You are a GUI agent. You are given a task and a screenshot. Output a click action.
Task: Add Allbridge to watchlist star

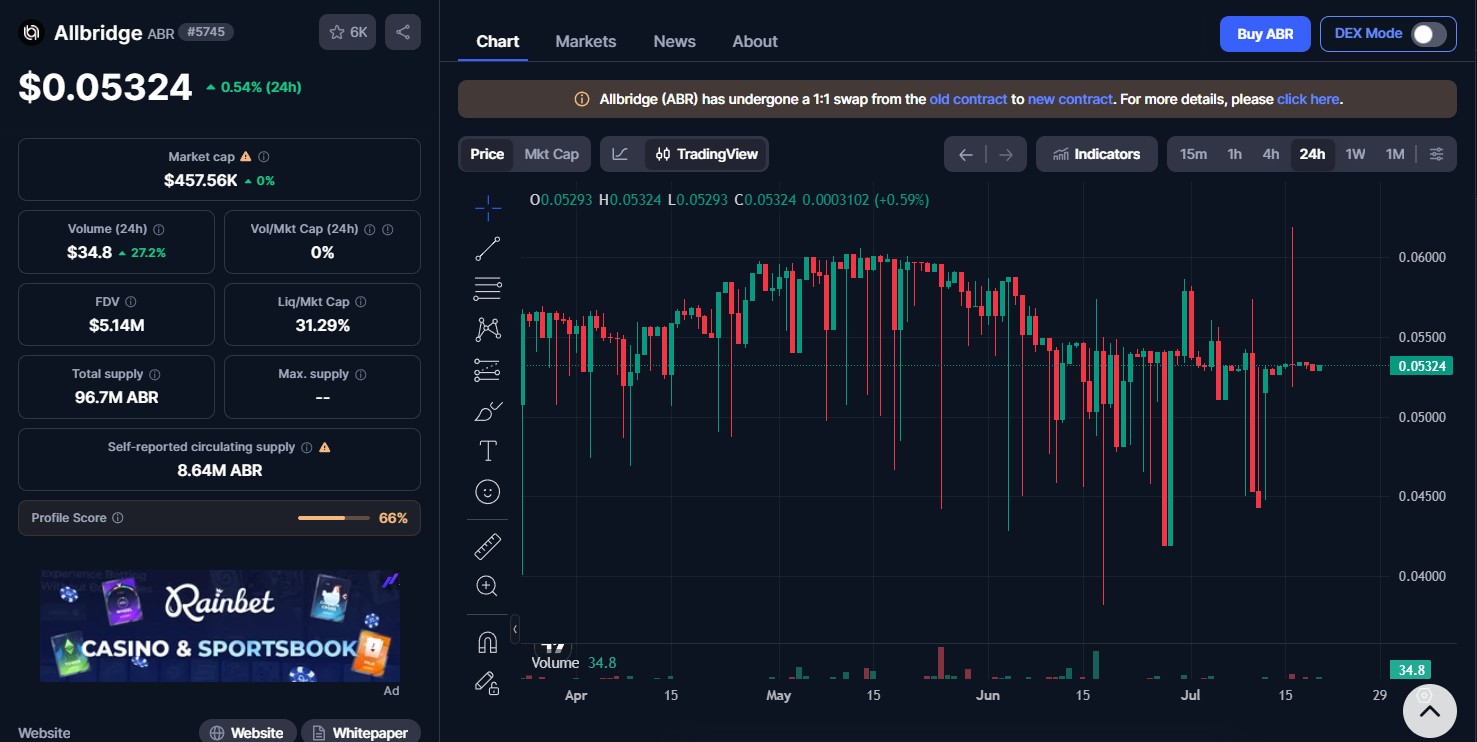pyautogui.click(x=347, y=32)
